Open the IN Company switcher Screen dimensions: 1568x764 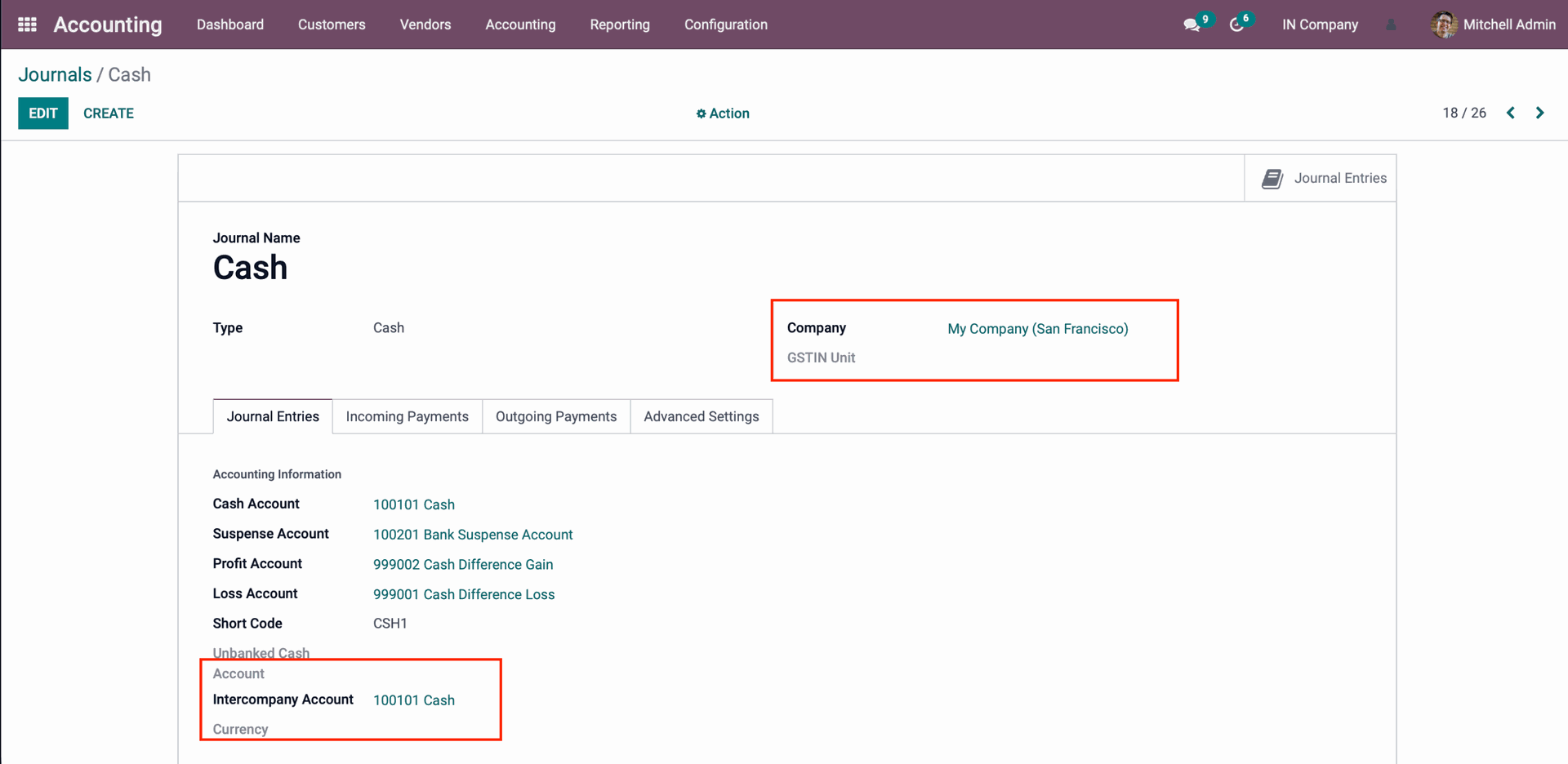pos(1319,24)
